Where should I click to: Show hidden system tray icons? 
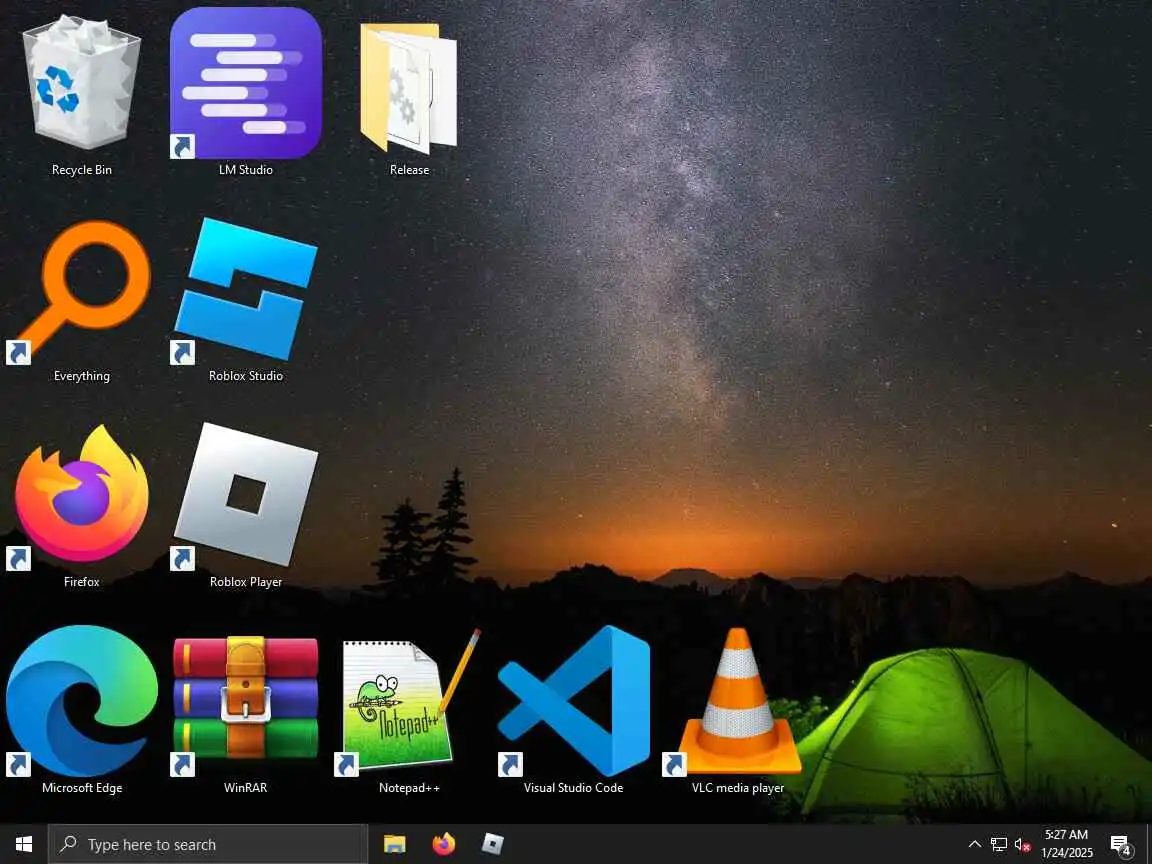[974, 844]
